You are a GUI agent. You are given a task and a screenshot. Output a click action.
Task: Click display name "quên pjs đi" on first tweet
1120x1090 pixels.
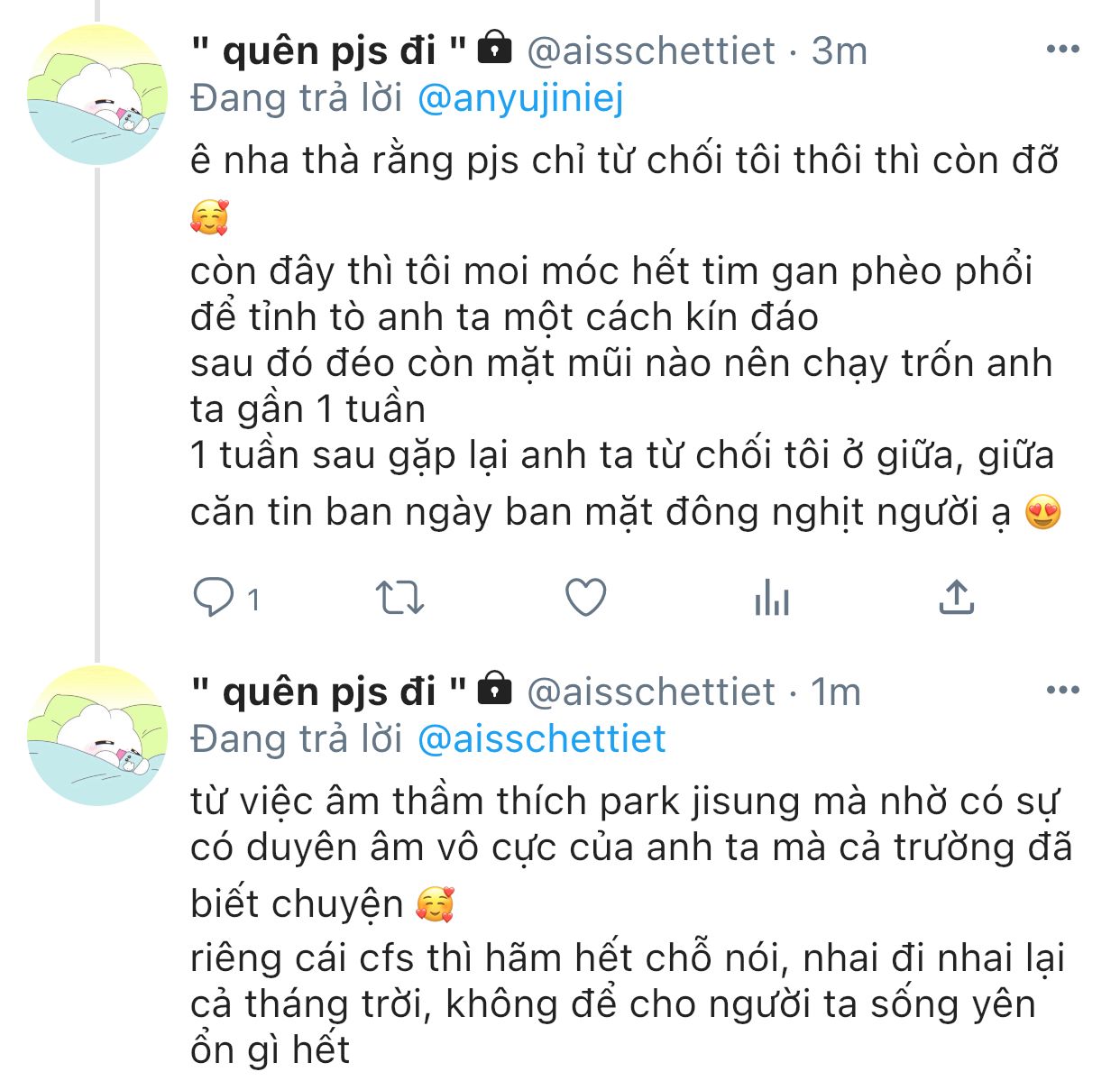pyautogui.click(x=328, y=51)
